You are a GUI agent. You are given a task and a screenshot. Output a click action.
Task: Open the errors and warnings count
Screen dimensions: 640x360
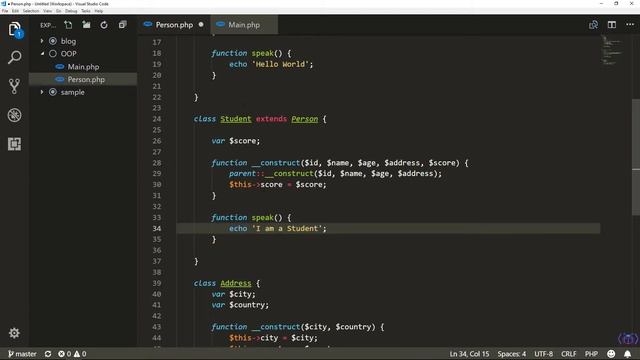[x=72, y=354]
